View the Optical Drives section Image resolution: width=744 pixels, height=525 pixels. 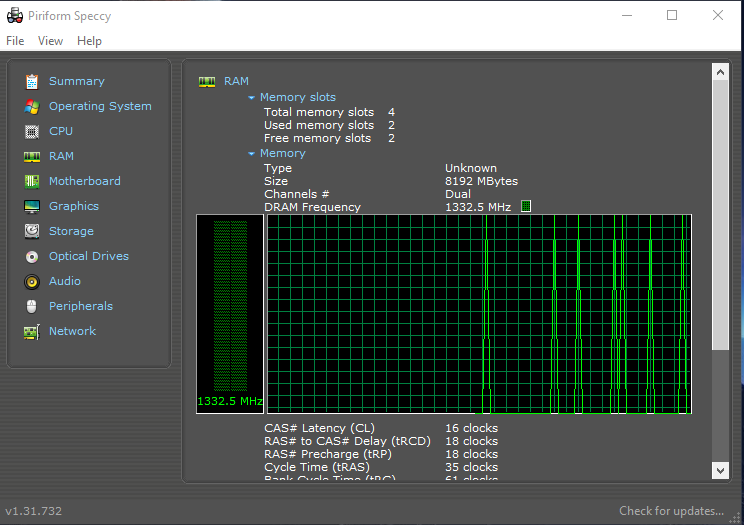click(89, 256)
